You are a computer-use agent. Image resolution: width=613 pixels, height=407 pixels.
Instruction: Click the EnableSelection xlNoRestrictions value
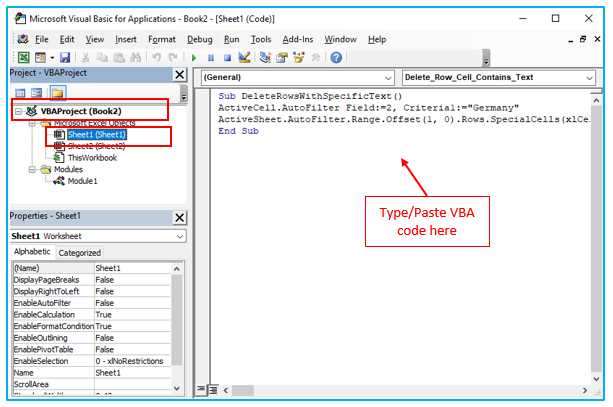pos(133,361)
